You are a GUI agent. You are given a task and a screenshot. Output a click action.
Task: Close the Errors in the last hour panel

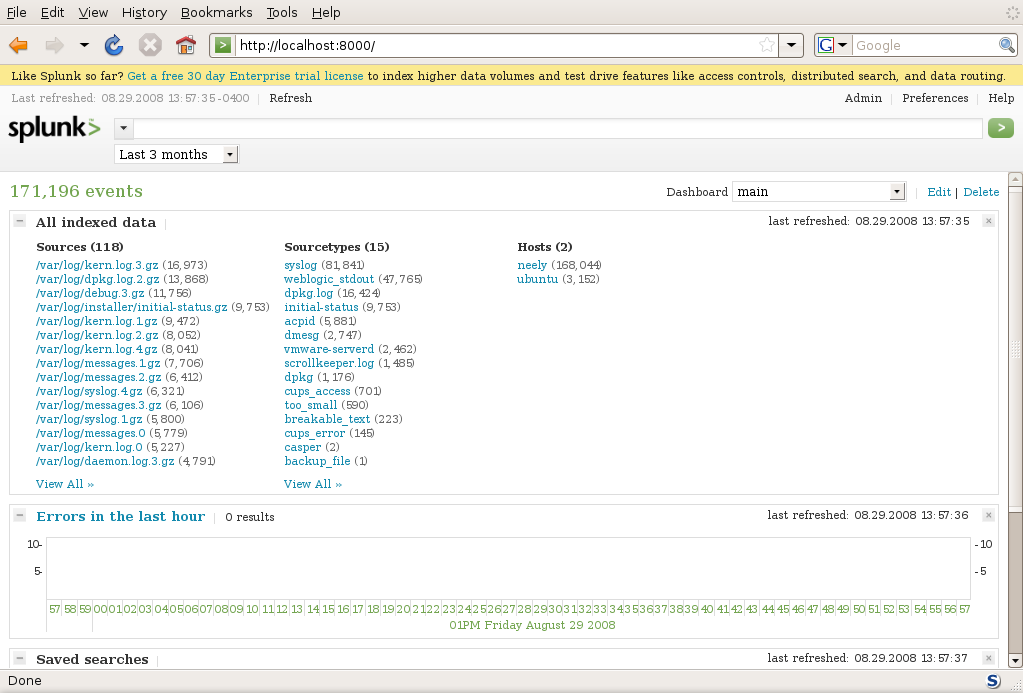pos(988,516)
